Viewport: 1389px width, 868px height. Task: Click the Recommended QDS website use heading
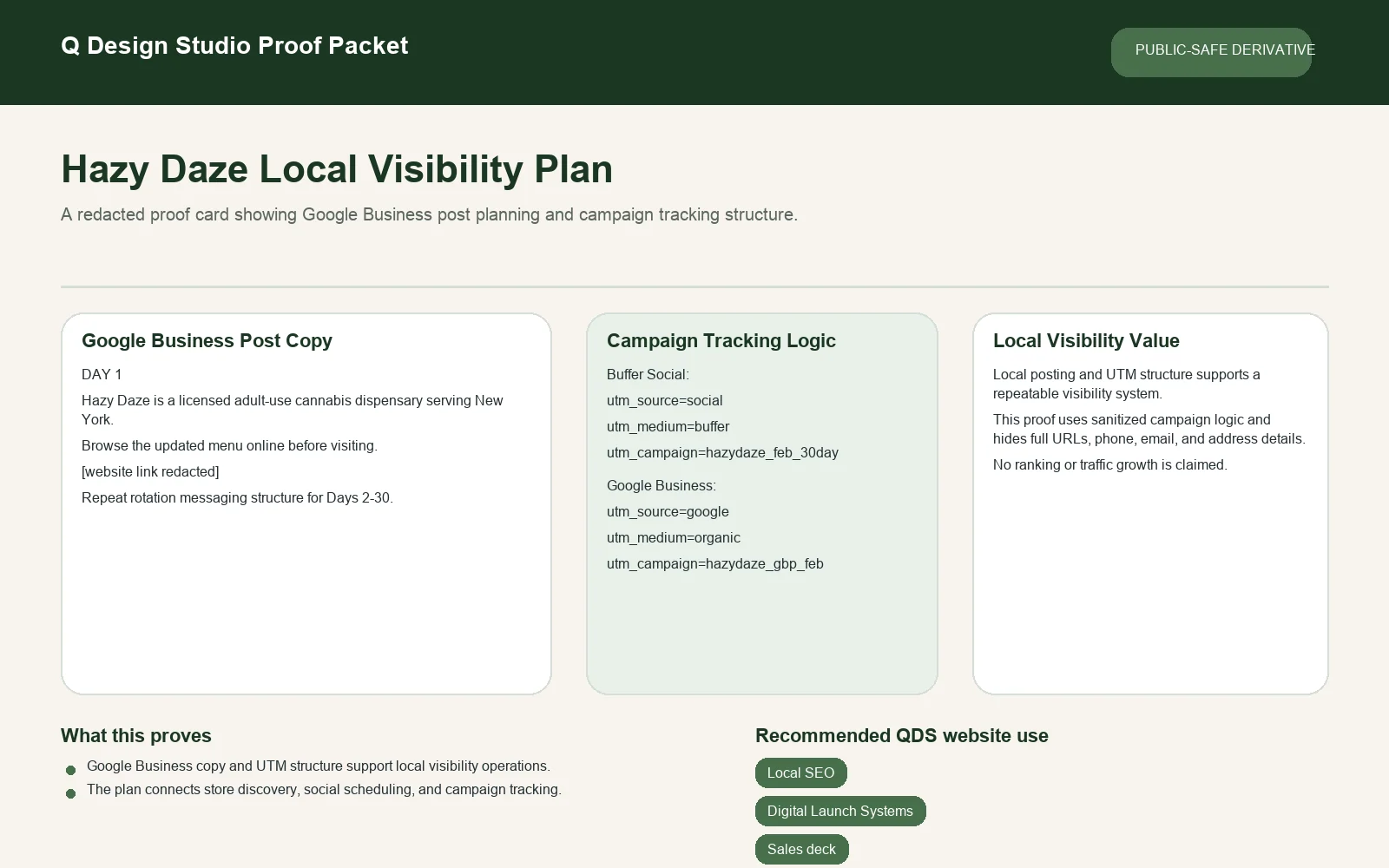pyautogui.click(x=902, y=735)
